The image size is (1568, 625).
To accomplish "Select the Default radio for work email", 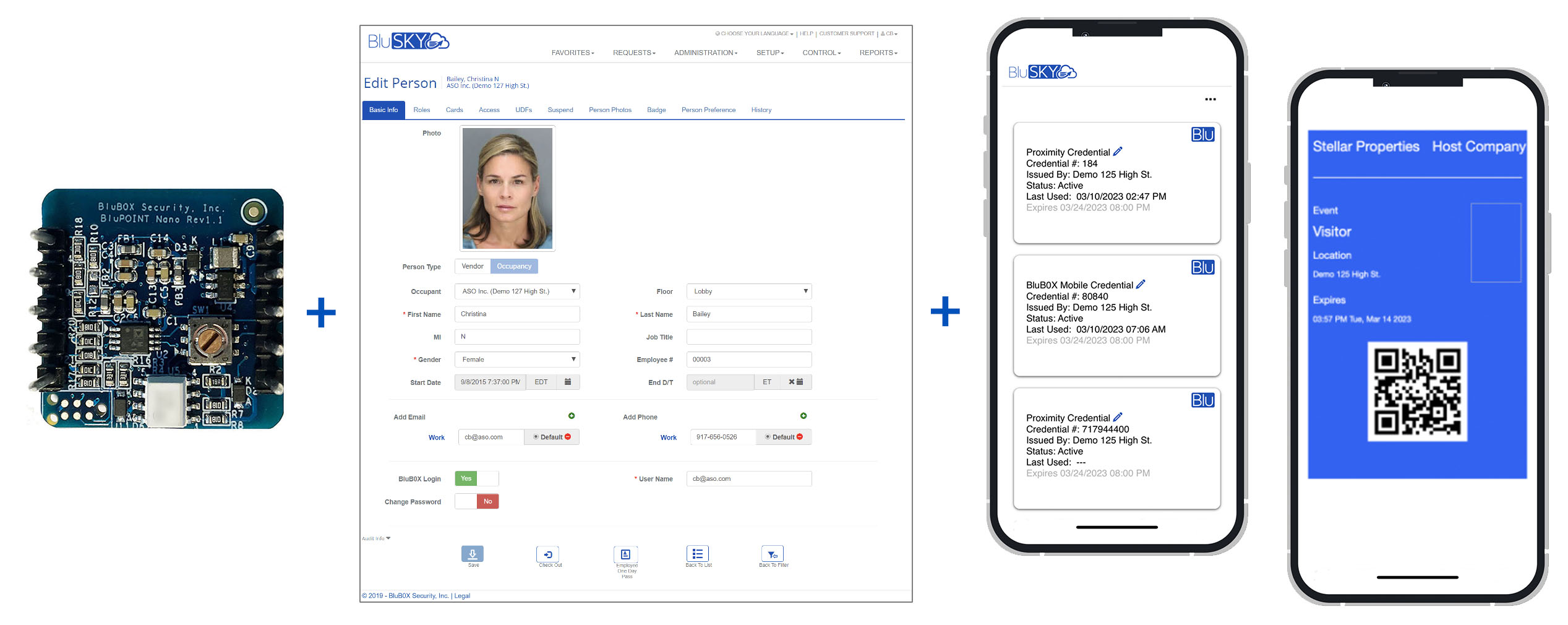I will (536, 437).
